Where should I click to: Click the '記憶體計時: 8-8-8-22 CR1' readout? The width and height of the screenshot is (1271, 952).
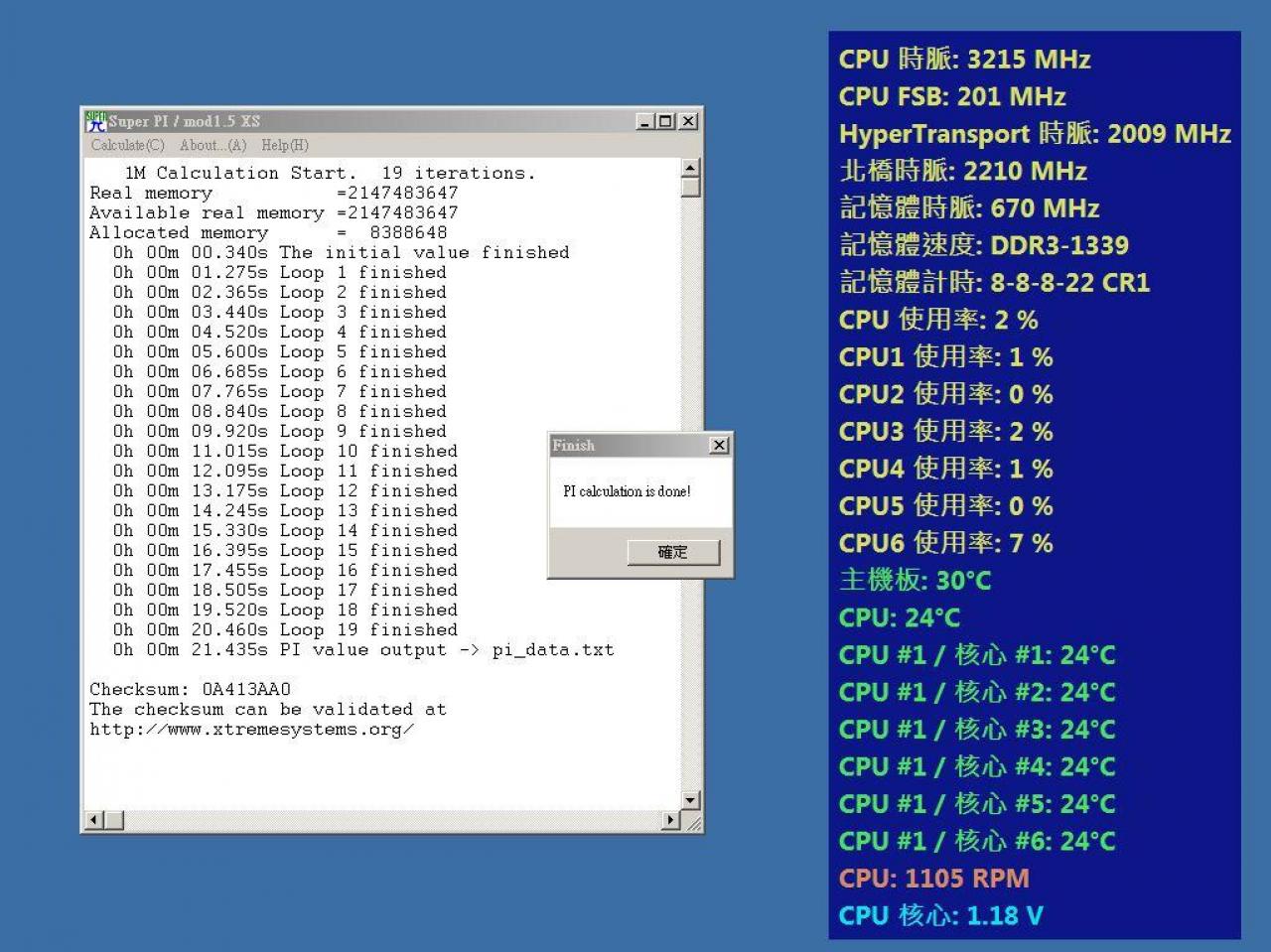point(995,283)
